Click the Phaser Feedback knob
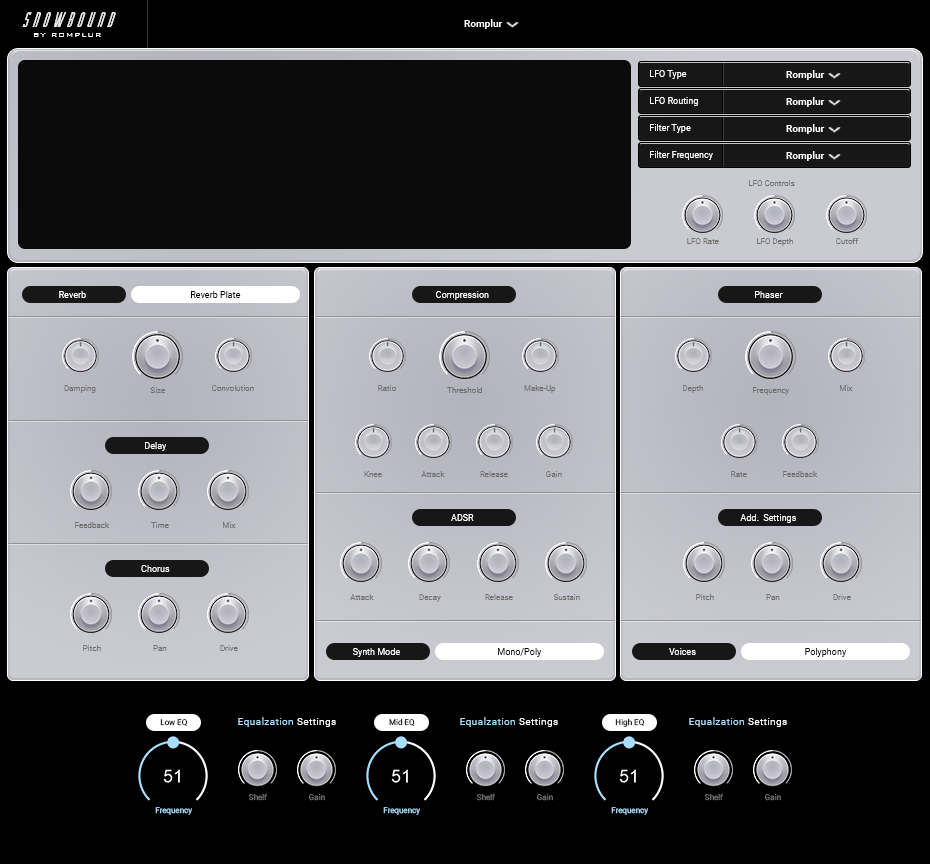The image size is (930, 864). tap(800, 442)
